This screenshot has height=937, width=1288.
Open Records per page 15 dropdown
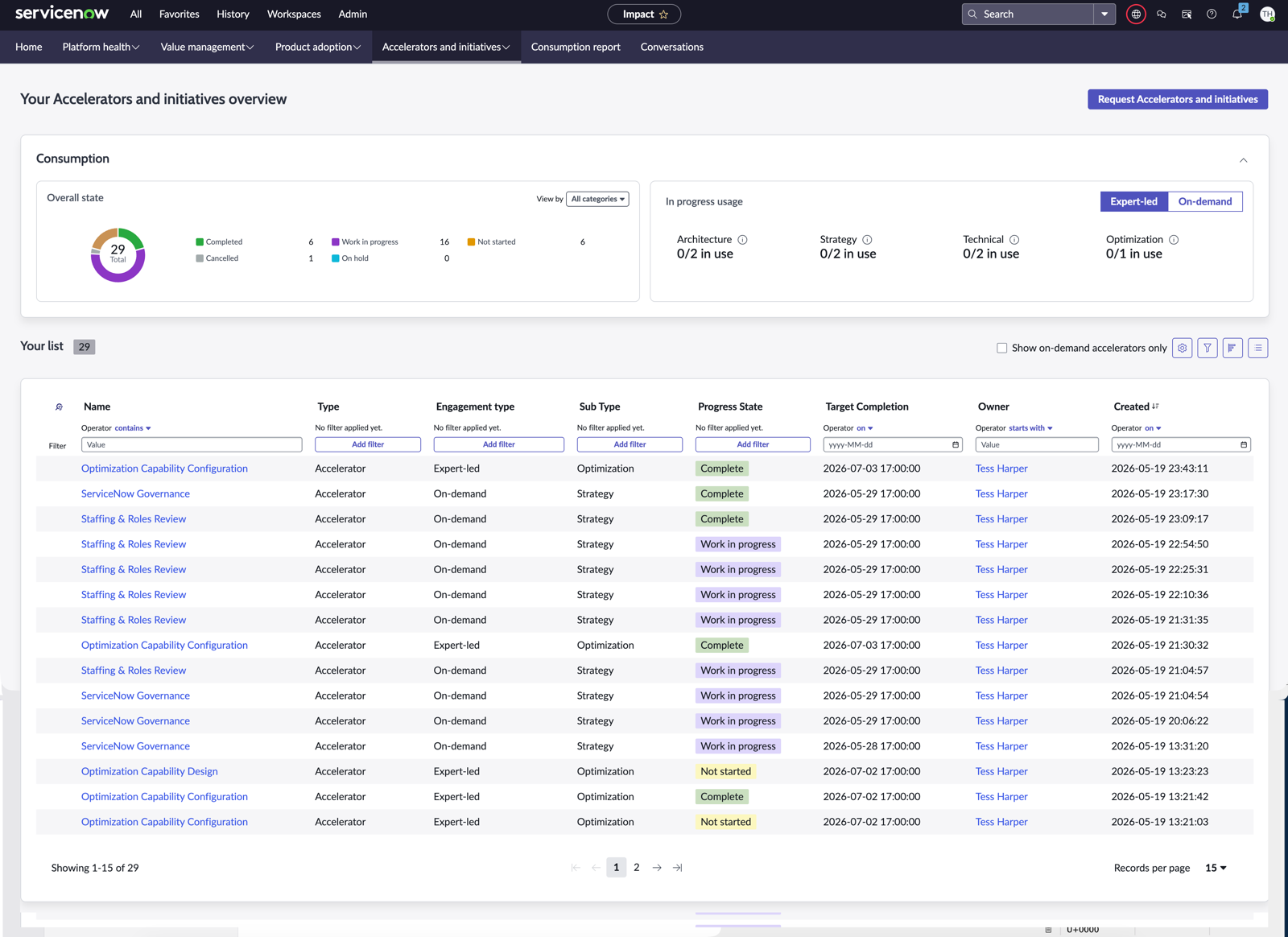pyautogui.click(x=1216, y=868)
